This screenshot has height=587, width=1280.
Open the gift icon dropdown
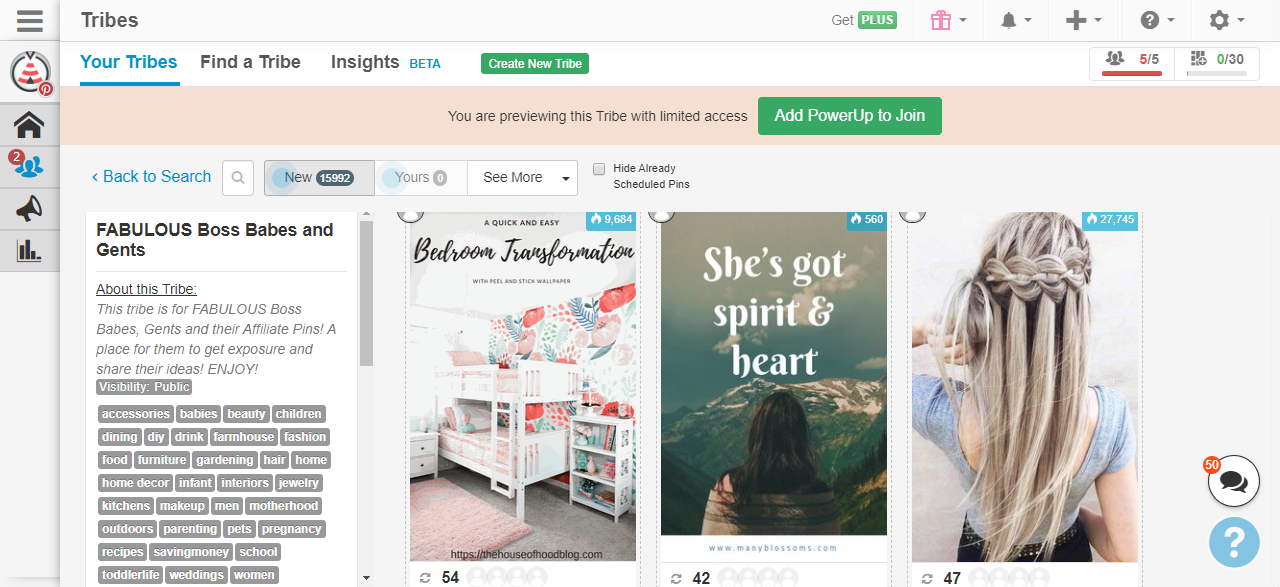click(x=948, y=20)
